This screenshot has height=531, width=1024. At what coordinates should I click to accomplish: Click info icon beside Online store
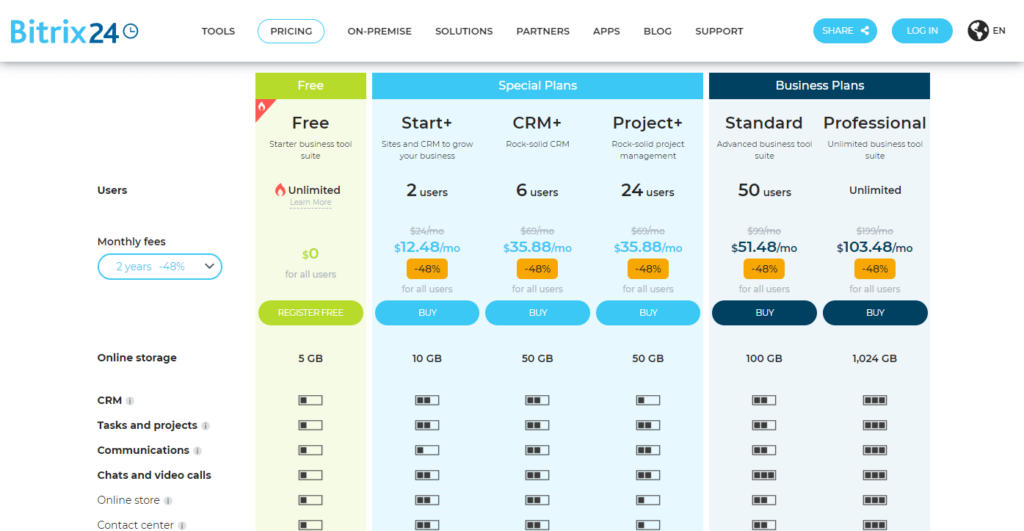(x=168, y=501)
